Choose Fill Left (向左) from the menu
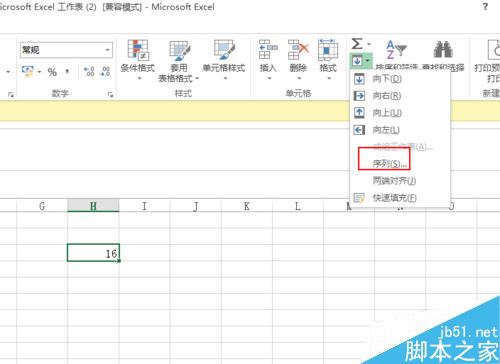500x364 pixels. (400, 130)
